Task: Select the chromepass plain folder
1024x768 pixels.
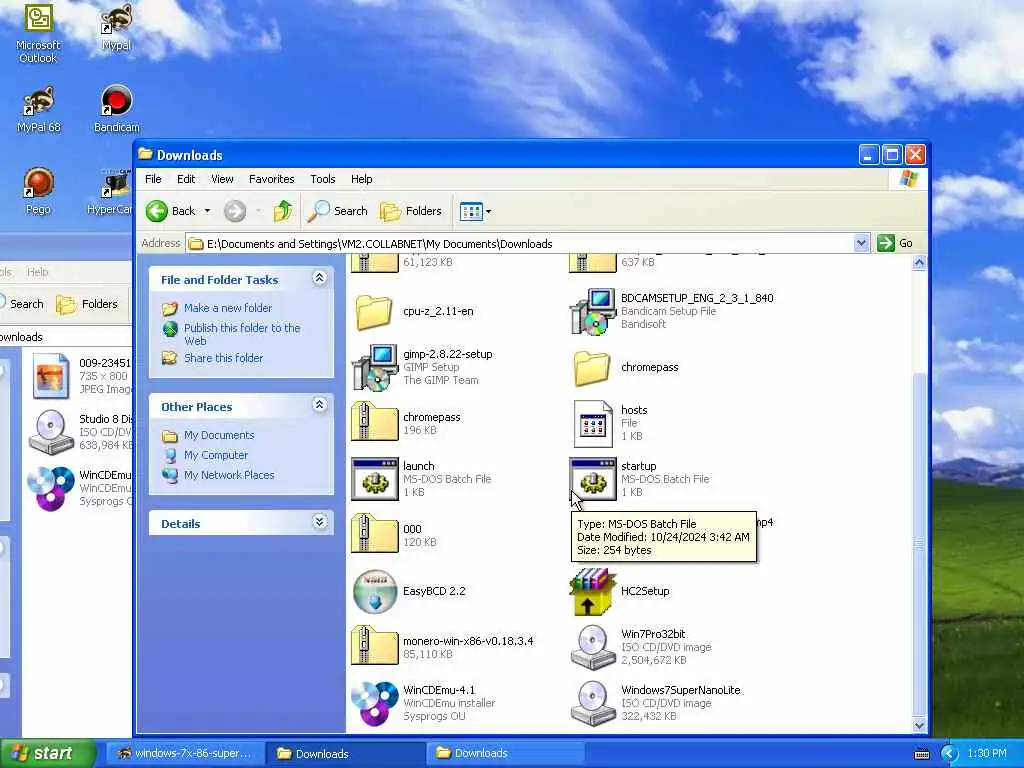Action: 627,368
